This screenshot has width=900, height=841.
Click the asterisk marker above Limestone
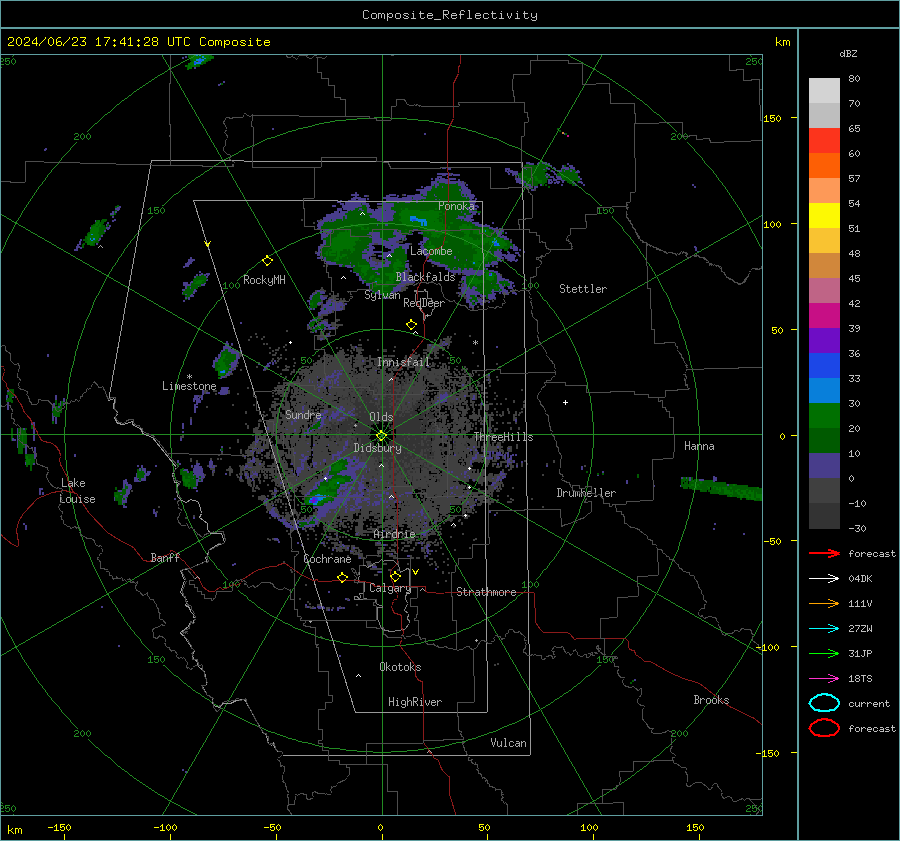tap(189, 377)
